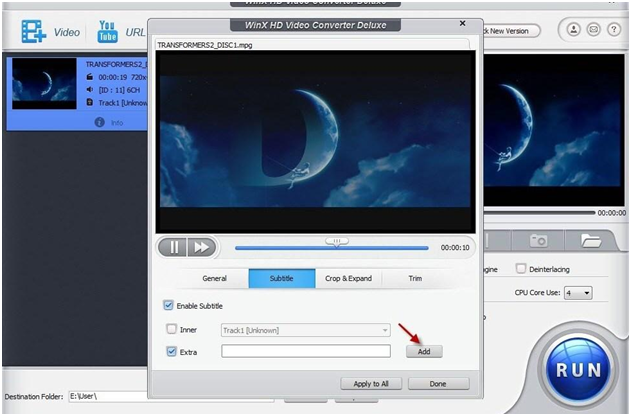Select the Trim tab
631x416 pixels.
(x=414, y=279)
